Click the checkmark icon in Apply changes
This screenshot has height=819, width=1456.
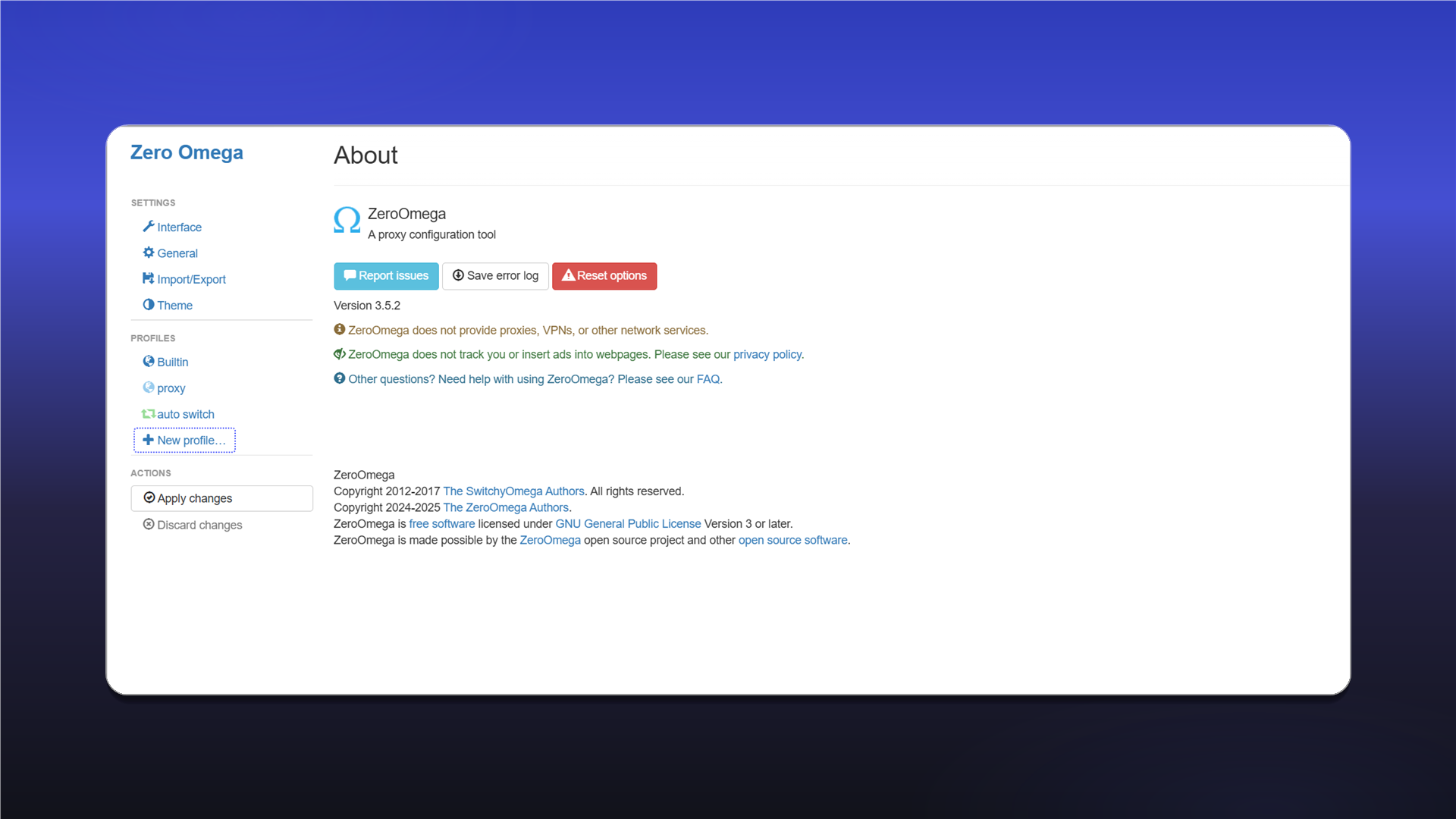149,497
